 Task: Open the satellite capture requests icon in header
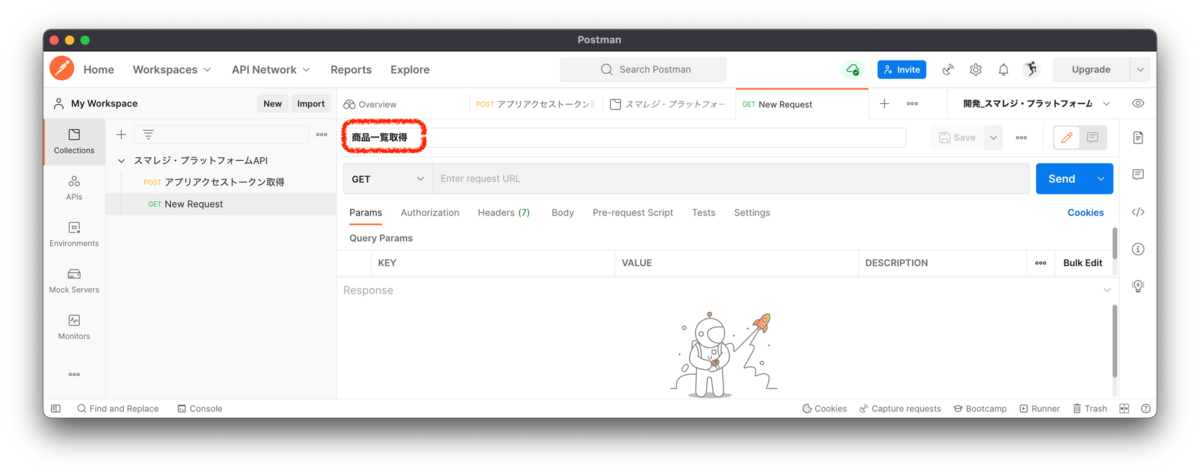click(x=948, y=69)
